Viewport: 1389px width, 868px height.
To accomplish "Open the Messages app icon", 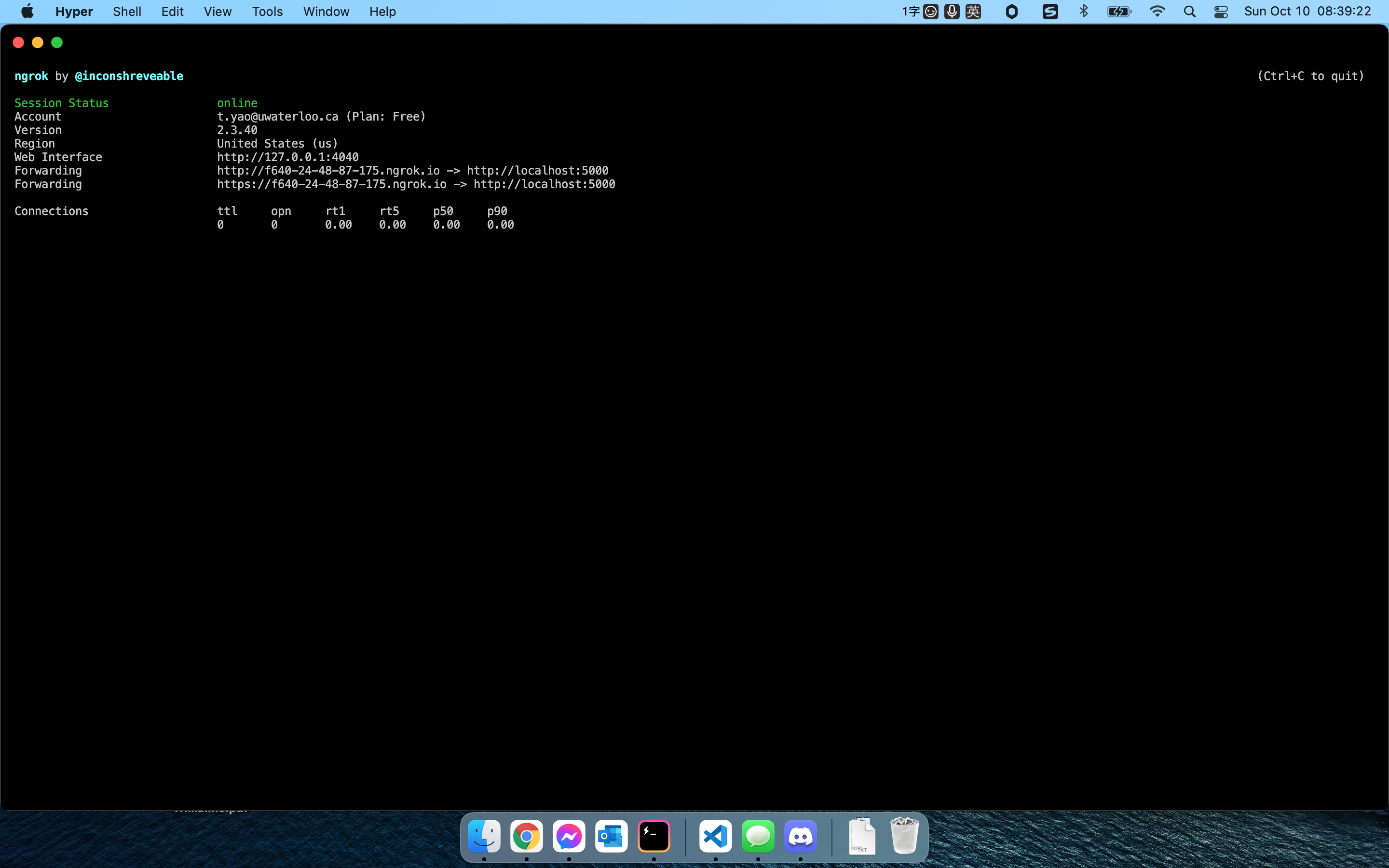I will point(758,837).
